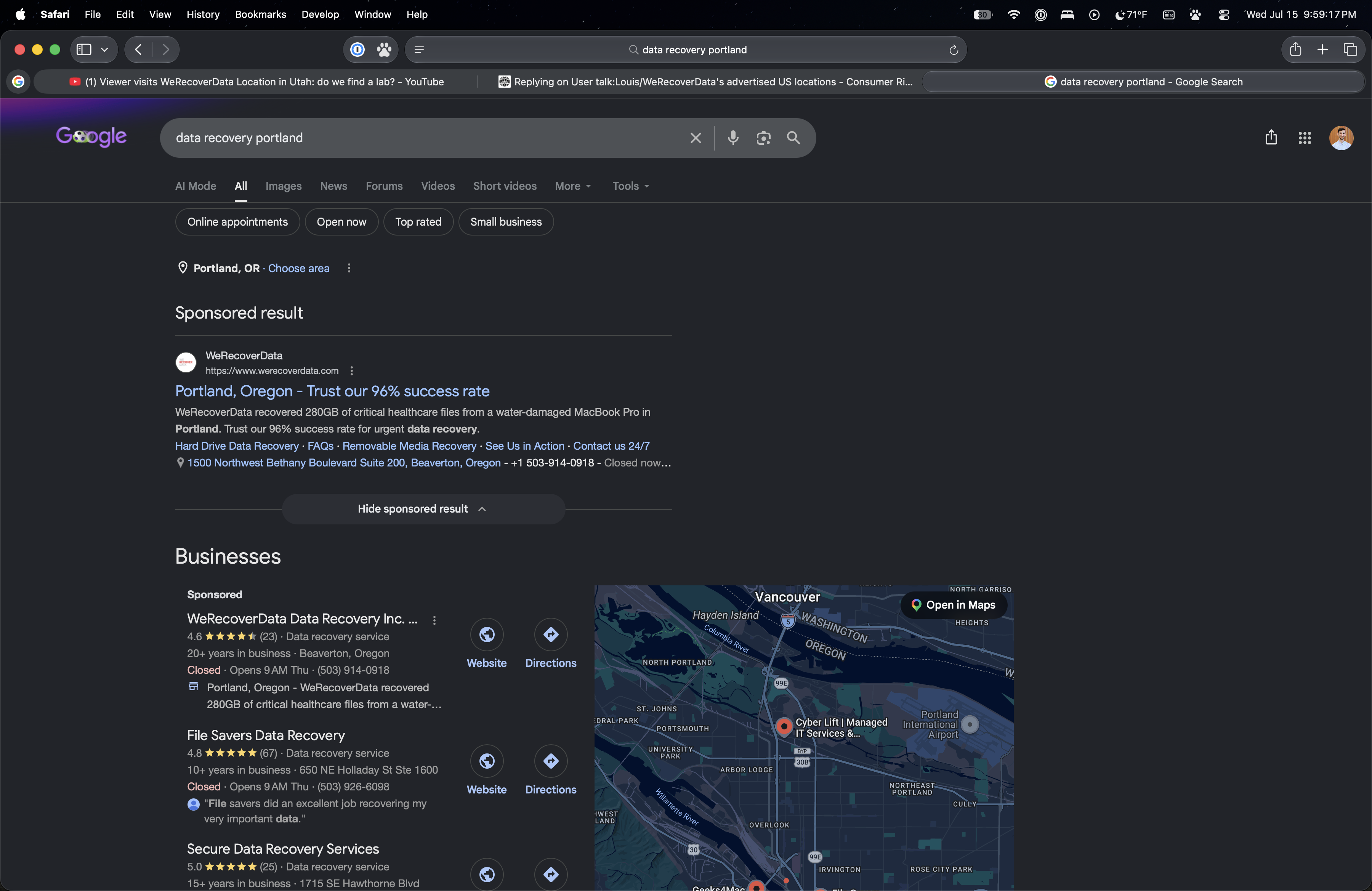Open Secure Data Recovery Services website globe
Image resolution: width=1372 pixels, height=891 pixels.
point(487,874)
